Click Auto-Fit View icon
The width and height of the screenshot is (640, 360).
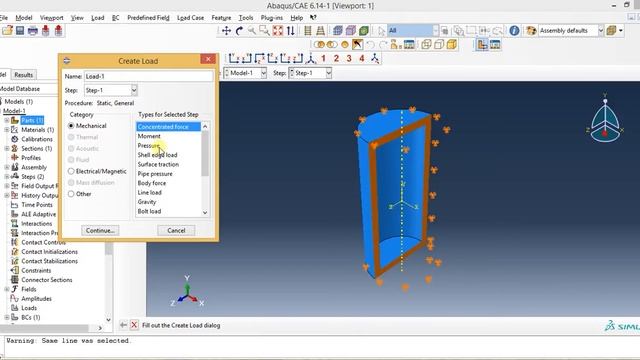pos(278,31)
